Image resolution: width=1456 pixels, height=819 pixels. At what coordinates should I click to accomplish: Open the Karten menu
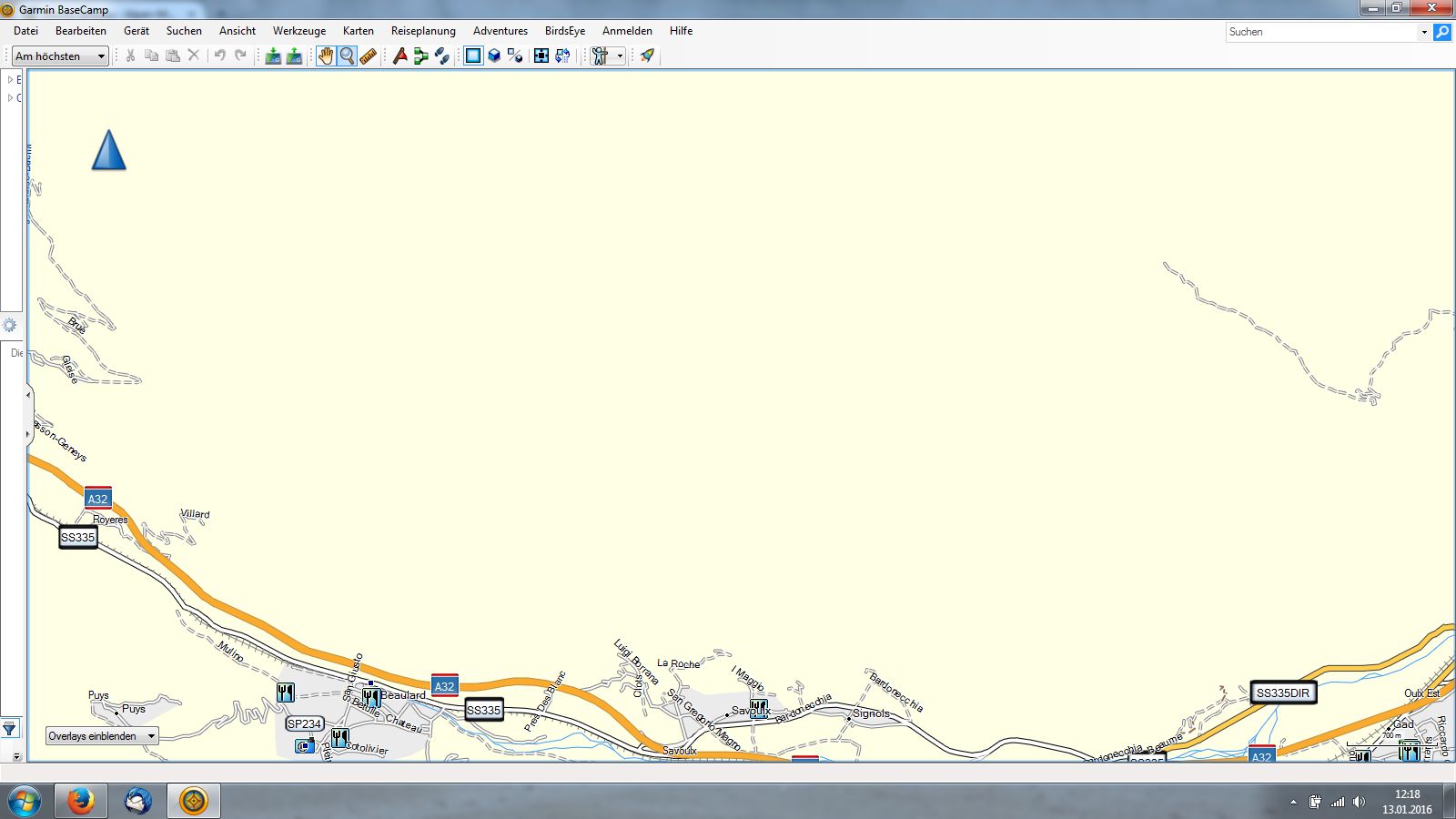(358, 31)
